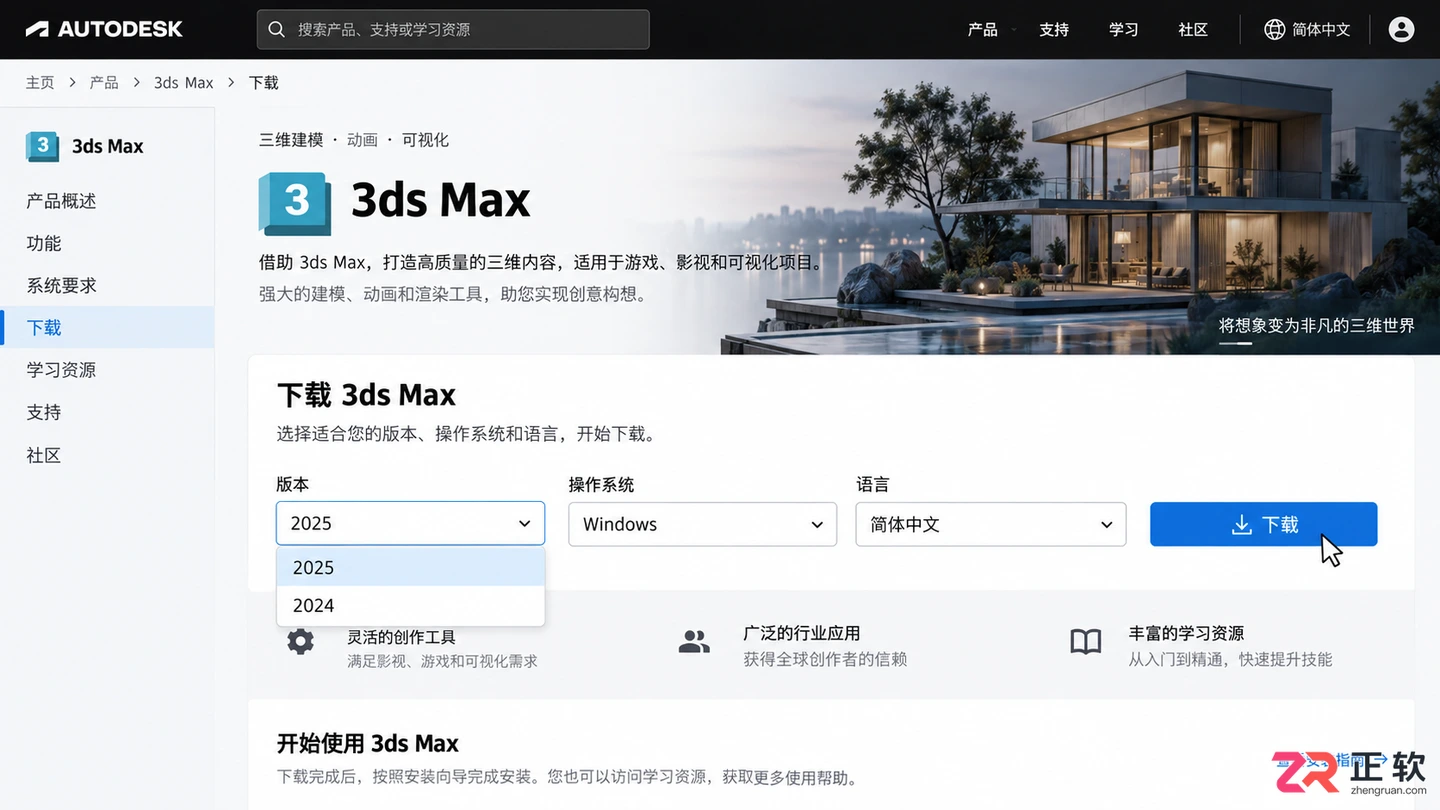Click the gear icon beside 灵活的创作工具

tap(300, 641)
